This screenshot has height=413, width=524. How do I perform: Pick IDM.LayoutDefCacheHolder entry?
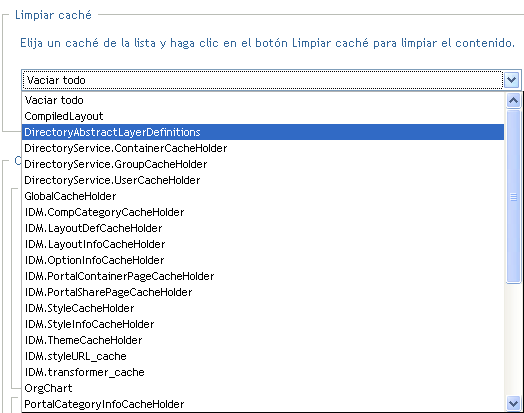(263, 229)
